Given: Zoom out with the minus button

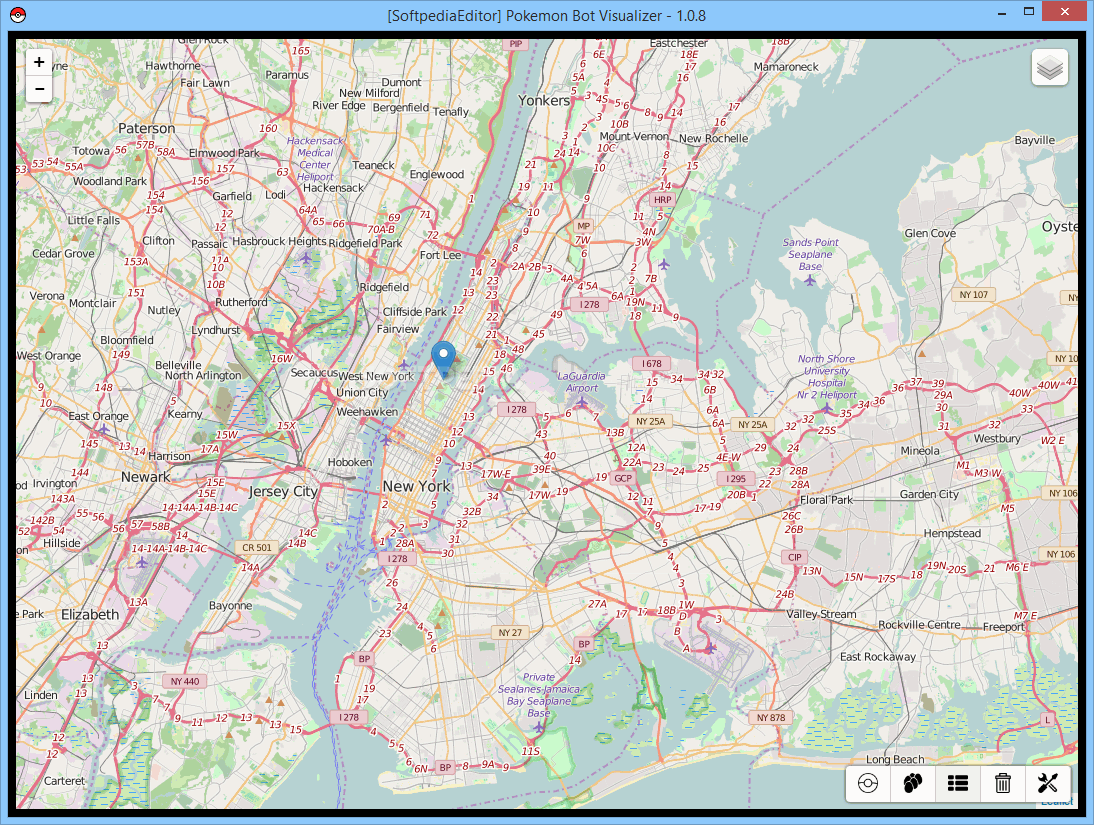Looking at the screenshot, I should tap(39, 89).
